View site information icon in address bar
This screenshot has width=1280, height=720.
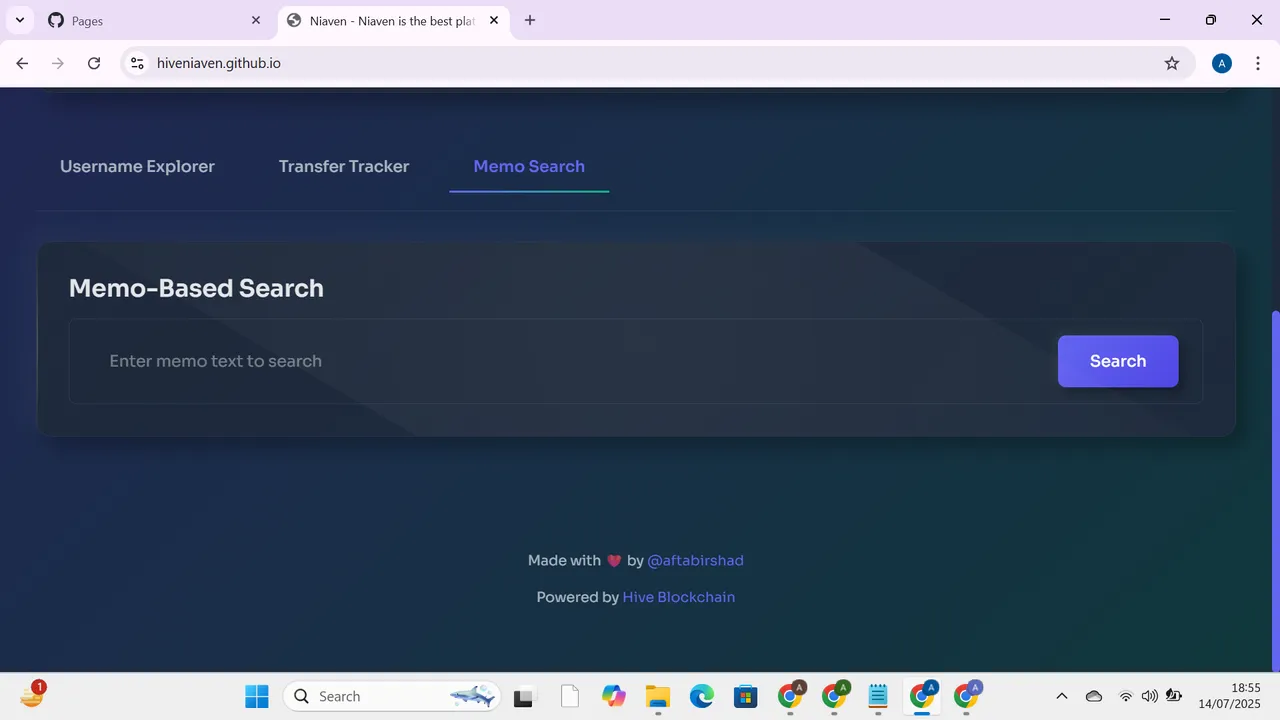click(x=138, y=63)
